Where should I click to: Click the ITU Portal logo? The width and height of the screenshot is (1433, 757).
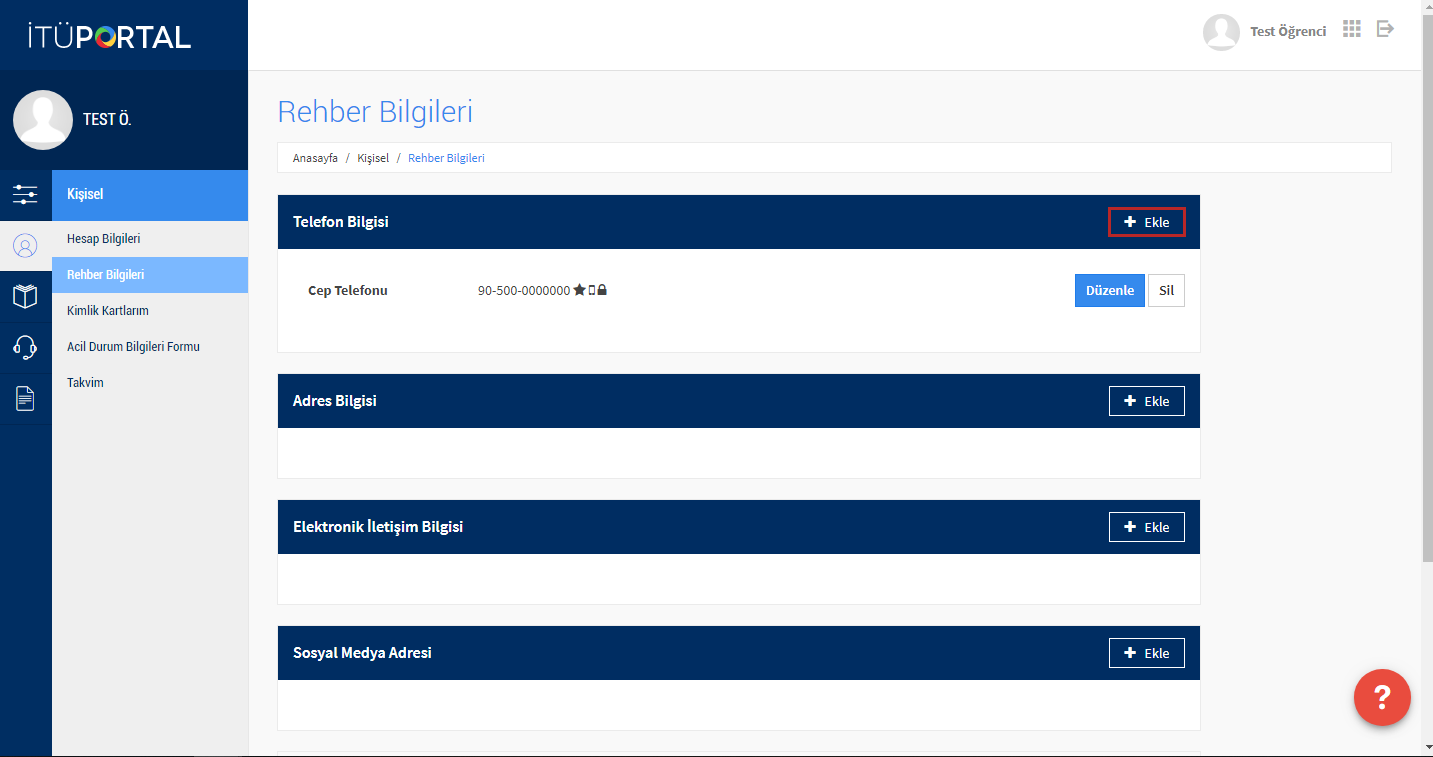(x=109, y=37)
